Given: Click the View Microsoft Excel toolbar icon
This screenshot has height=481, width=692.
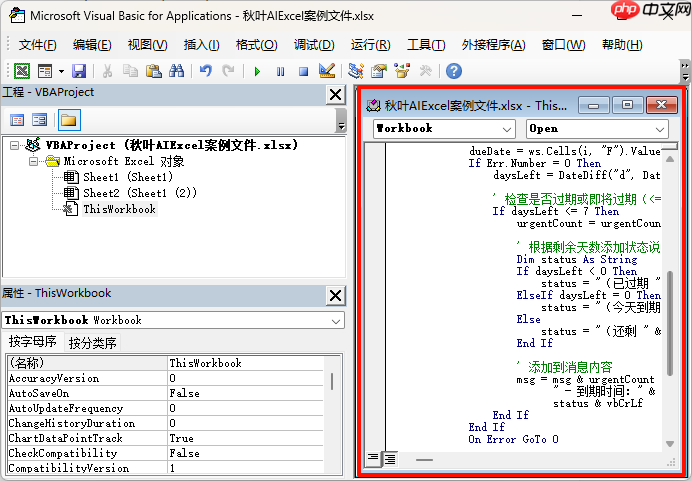Looking at the screenshot, I should coord(22,71).
